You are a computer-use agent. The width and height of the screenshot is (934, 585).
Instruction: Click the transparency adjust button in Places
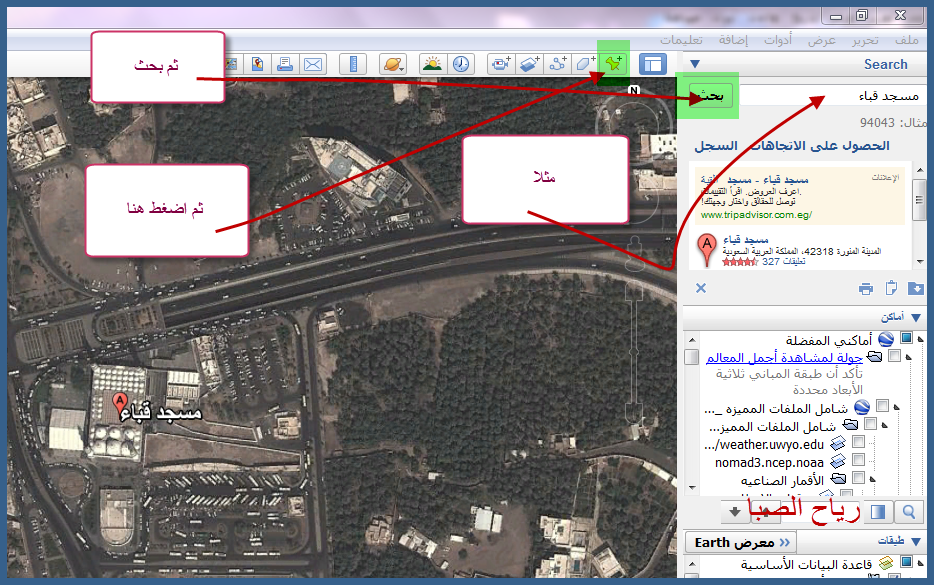point(878,511)
